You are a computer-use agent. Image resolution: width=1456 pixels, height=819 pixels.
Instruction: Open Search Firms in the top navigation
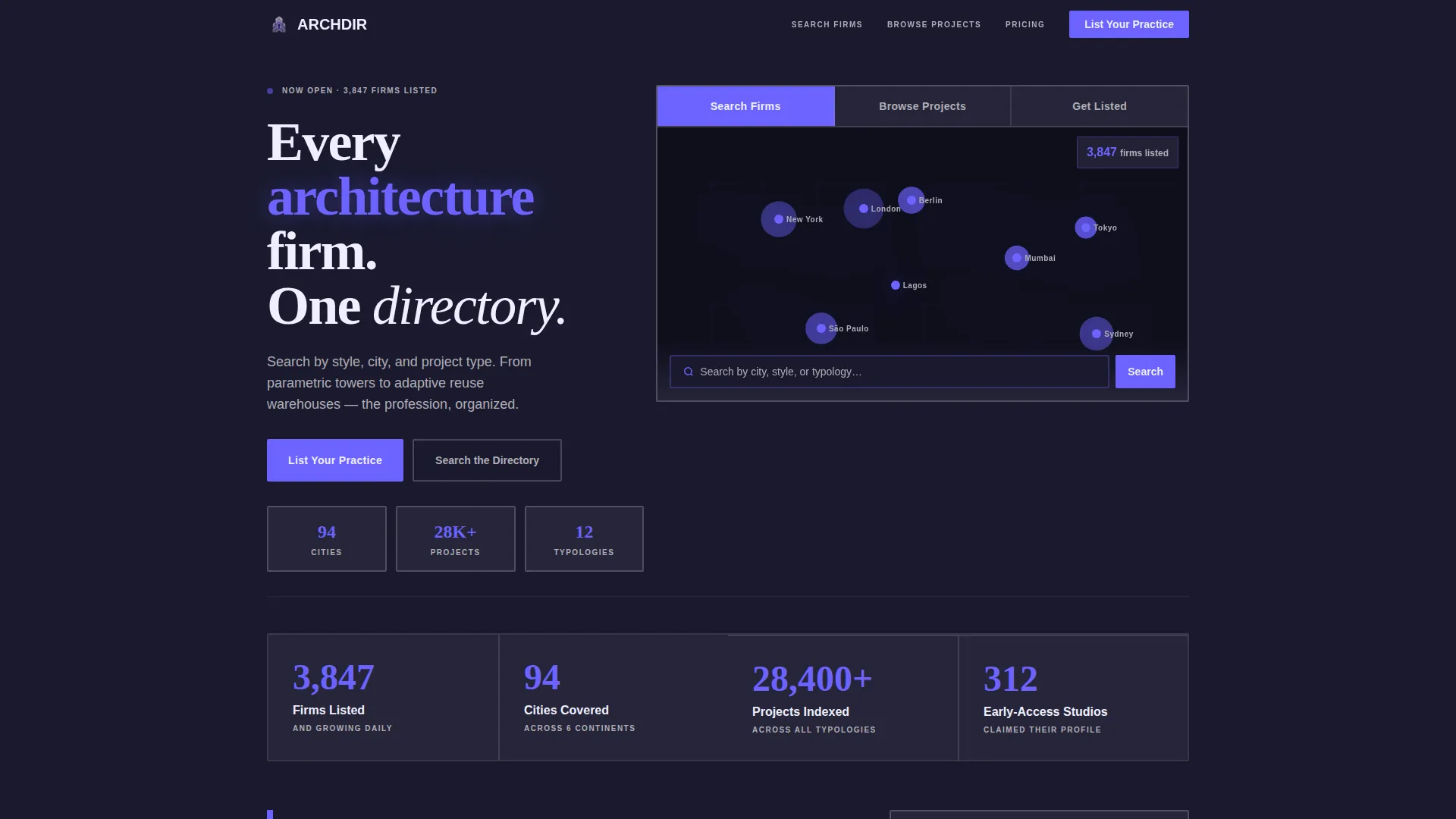point(827,24)
